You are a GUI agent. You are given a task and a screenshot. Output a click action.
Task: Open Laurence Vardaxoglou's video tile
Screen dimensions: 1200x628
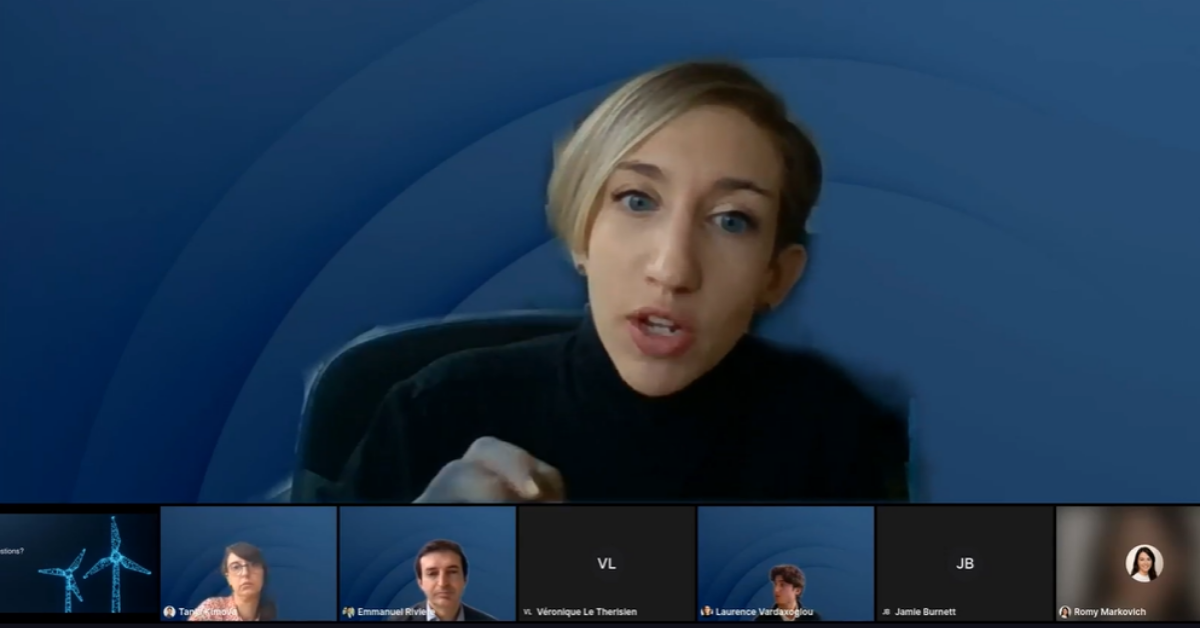coord(785,563)
